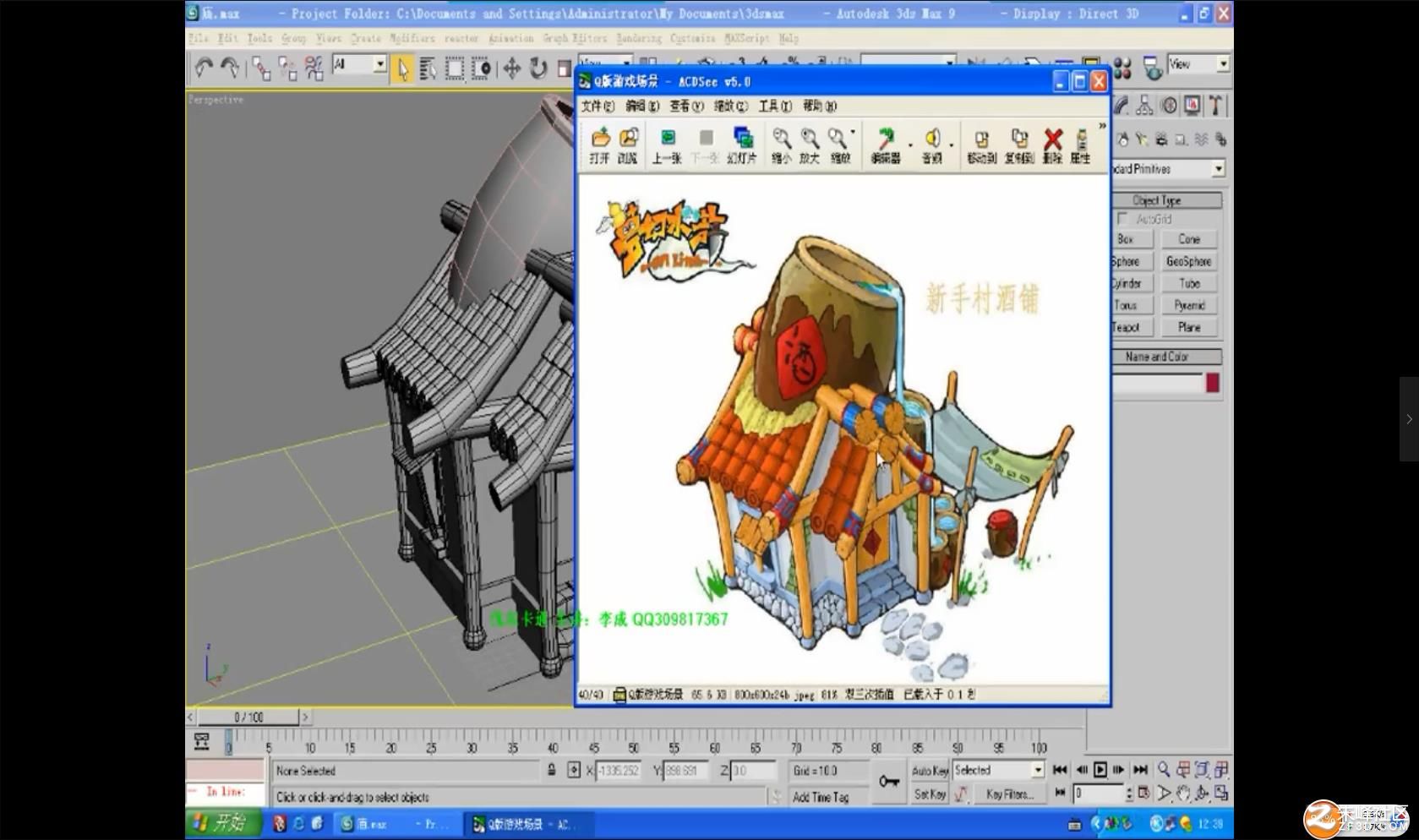
Task: Click the Box primitive button
Action: pyautogui.click(x=1132, y=239)
